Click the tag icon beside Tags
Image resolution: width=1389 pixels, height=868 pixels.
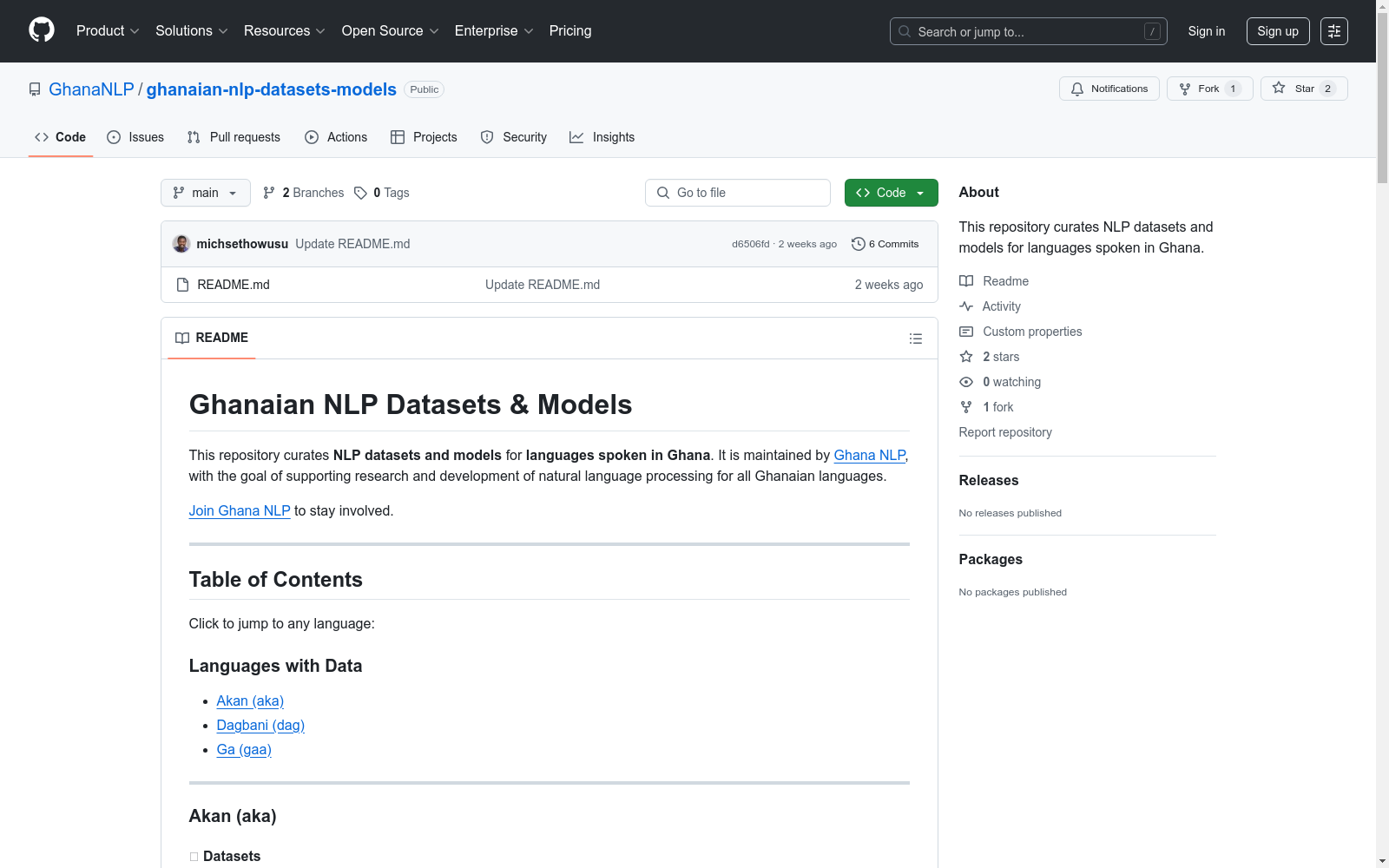click(x=361, y=193)
